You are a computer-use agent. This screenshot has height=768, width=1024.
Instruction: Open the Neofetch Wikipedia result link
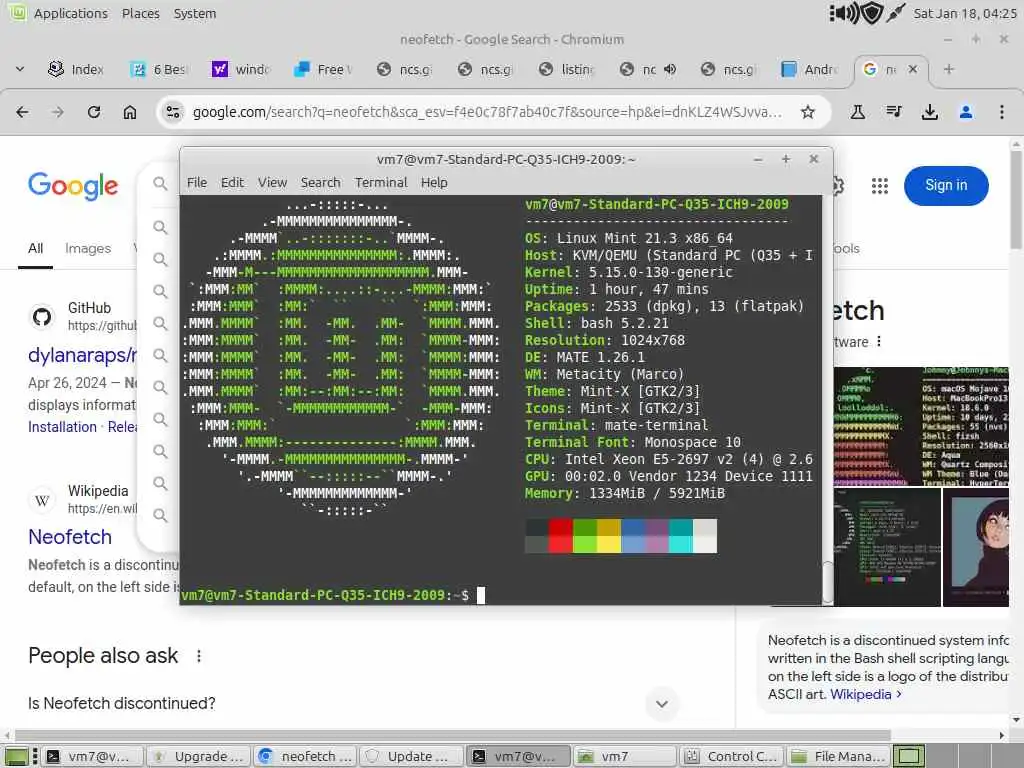[70, 537]
